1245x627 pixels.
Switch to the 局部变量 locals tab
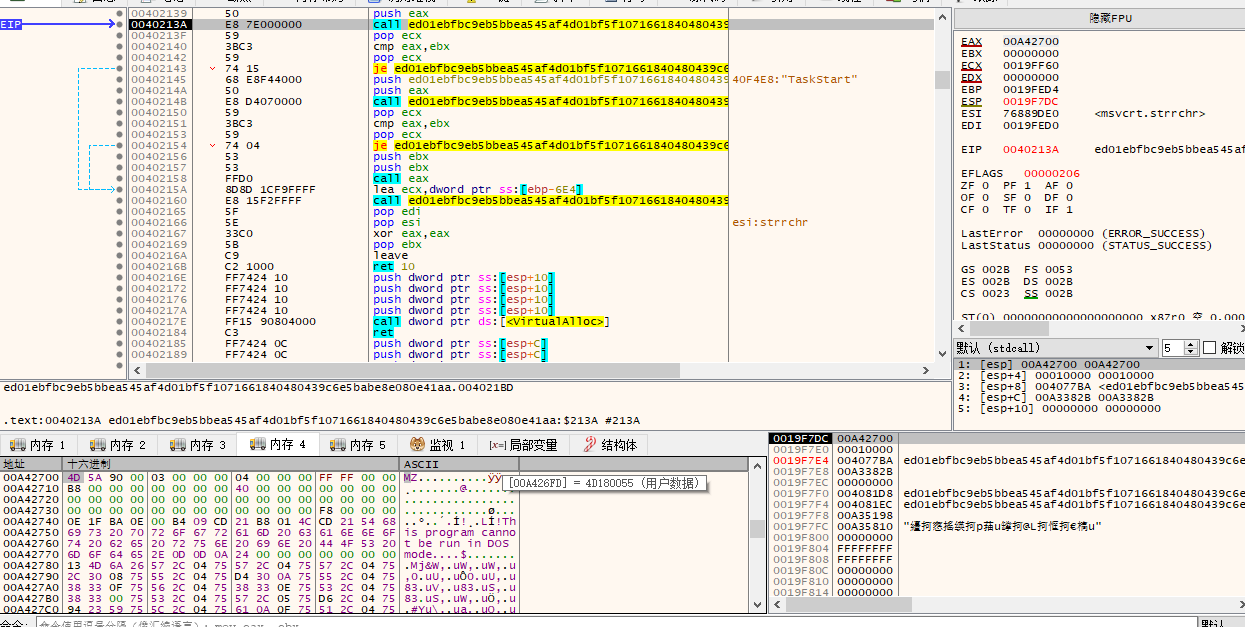pos(523,445)
